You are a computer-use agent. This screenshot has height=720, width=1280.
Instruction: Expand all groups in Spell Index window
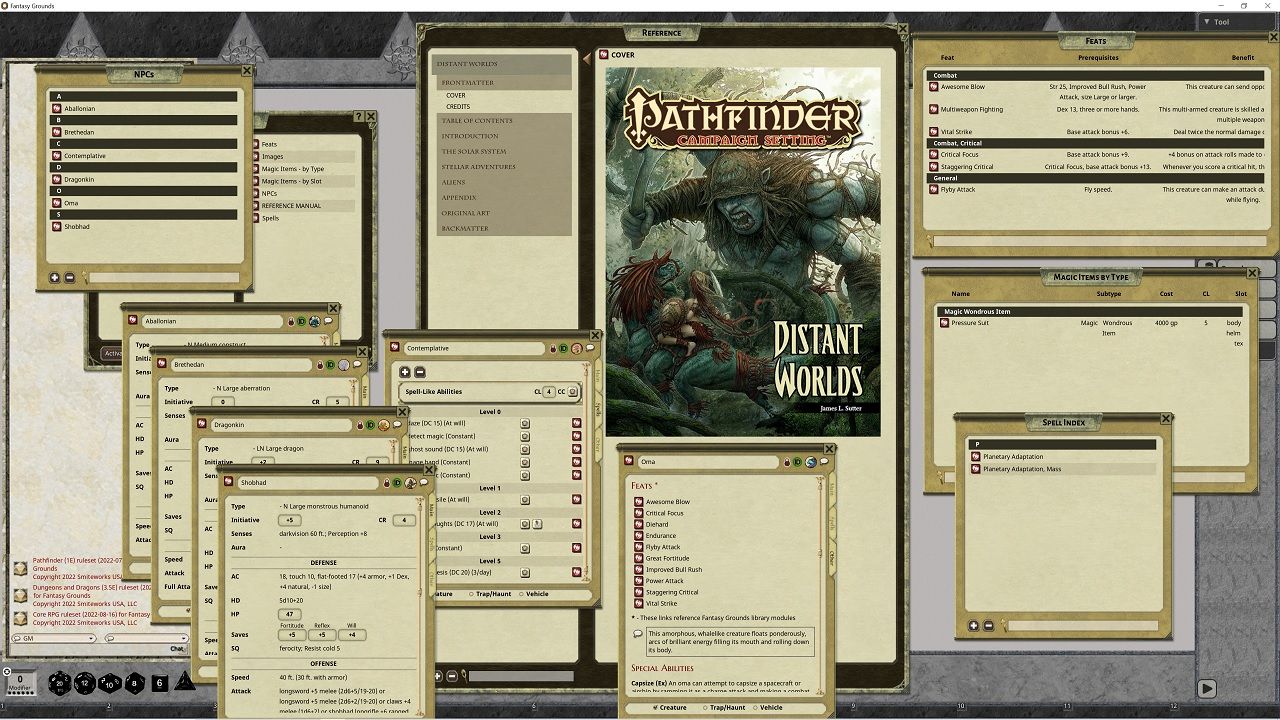pos(974,626)
